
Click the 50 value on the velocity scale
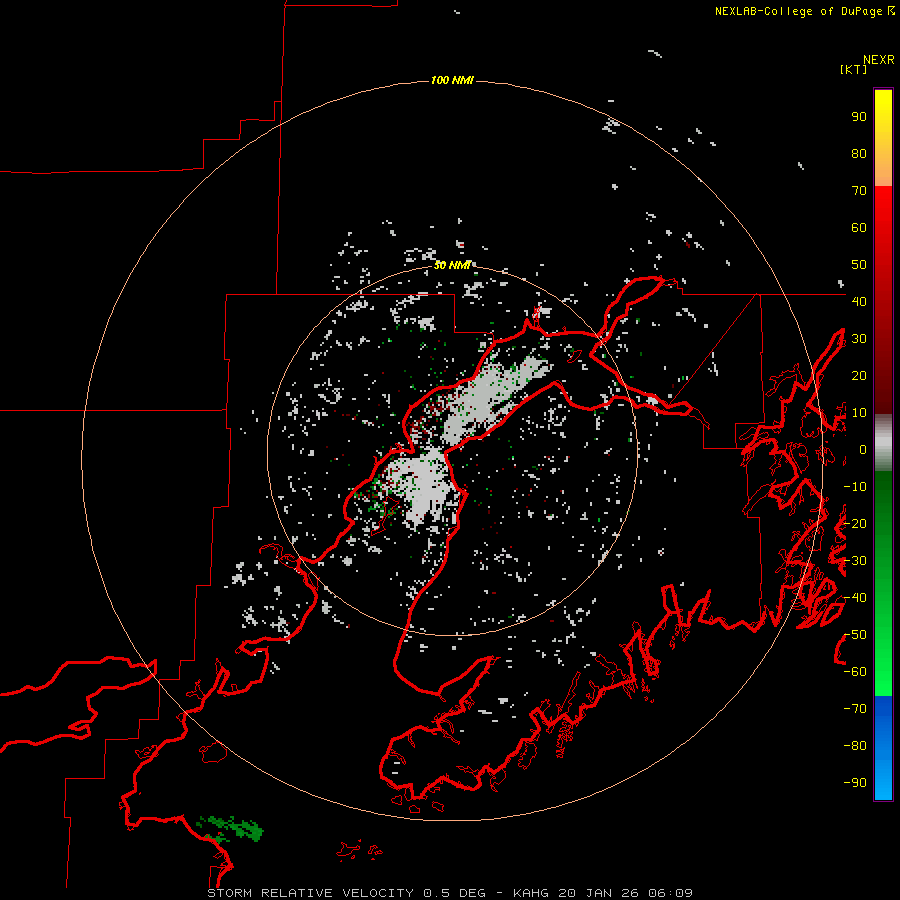(859, 265)
